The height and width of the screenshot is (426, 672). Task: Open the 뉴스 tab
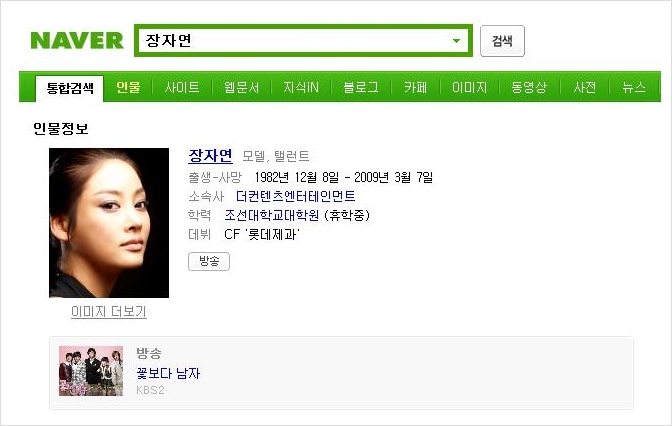(634, 87)
